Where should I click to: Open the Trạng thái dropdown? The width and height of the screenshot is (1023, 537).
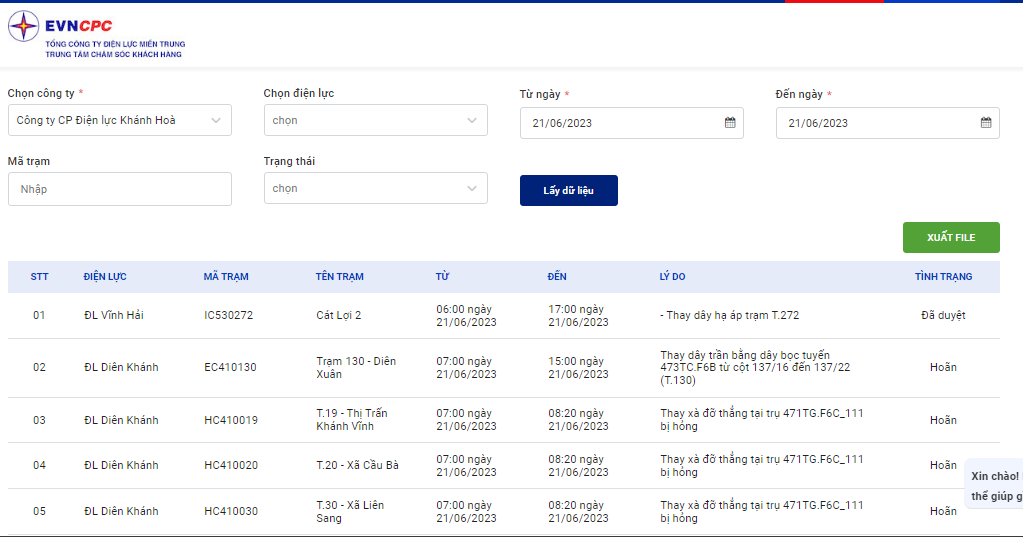(375, 188)
